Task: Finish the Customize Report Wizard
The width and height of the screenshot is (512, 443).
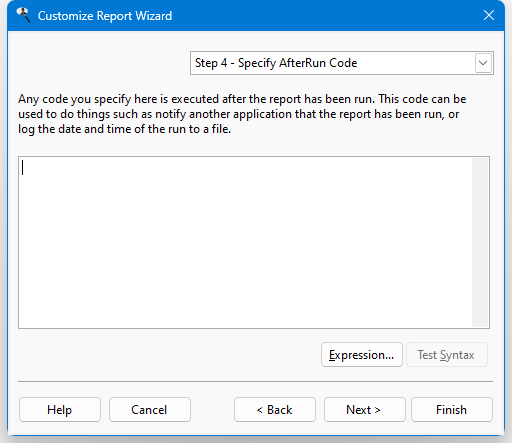Action: point(452,409)
